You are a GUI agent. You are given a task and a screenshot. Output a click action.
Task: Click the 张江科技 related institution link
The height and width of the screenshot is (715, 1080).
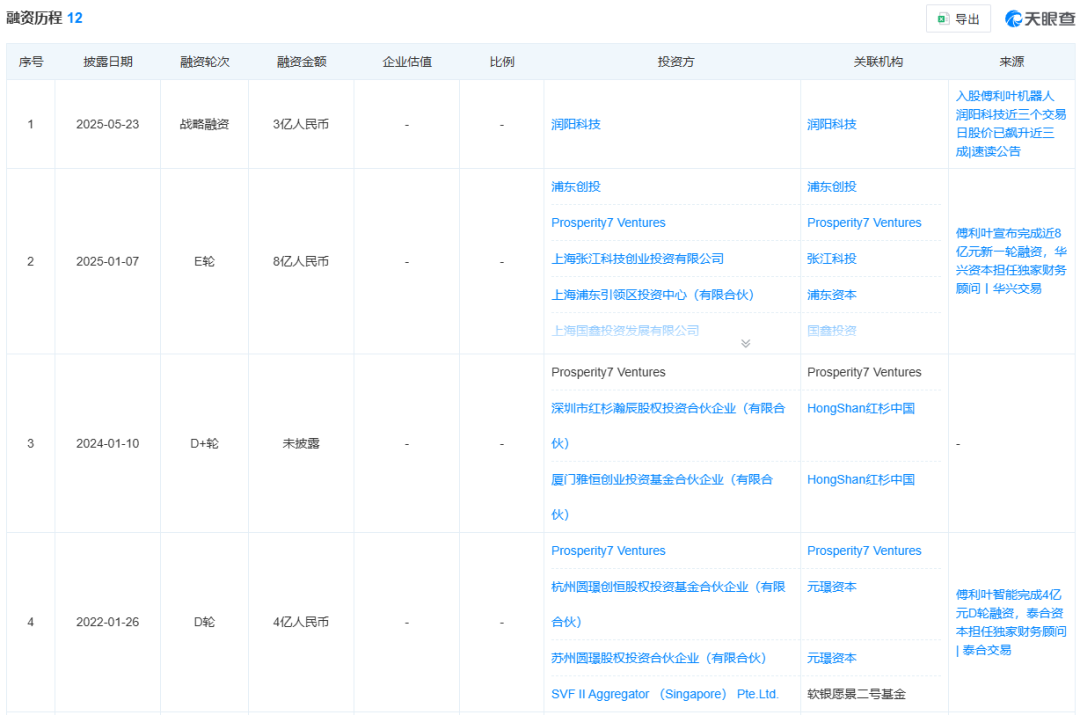(832, 259)
